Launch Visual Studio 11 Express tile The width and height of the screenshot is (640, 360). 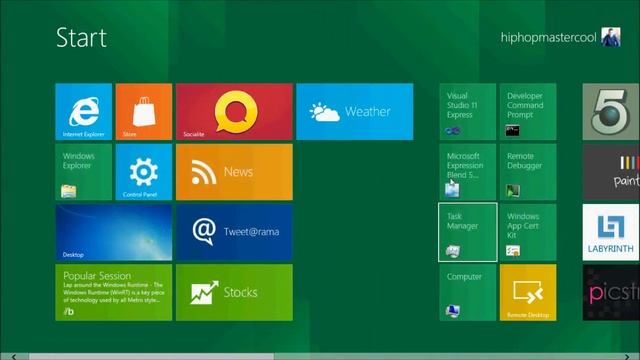468,111
